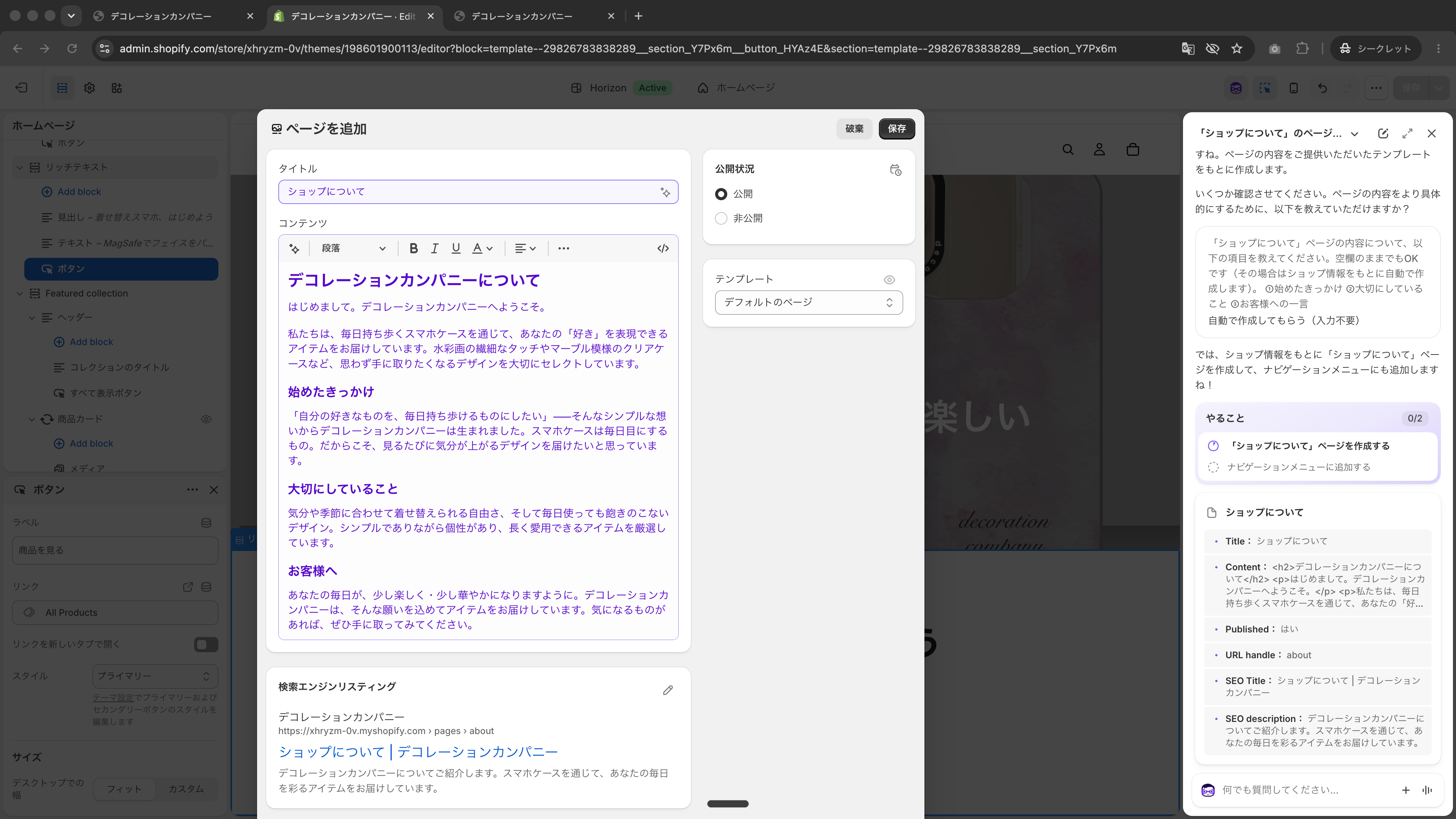
Task: Select カスタム width option
Action: 186,789
